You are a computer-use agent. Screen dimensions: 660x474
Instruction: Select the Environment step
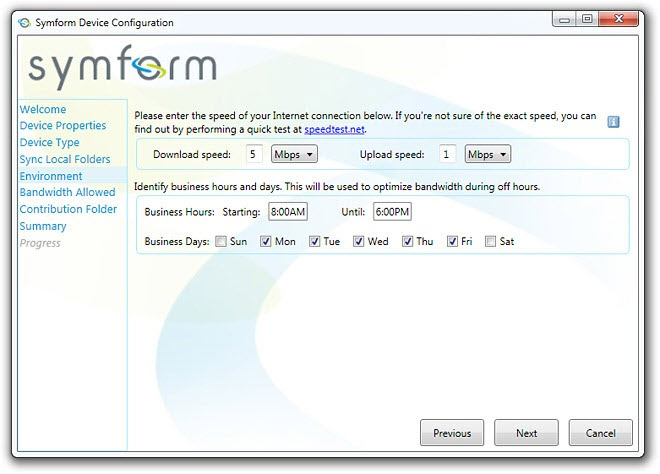click(51, 176)
